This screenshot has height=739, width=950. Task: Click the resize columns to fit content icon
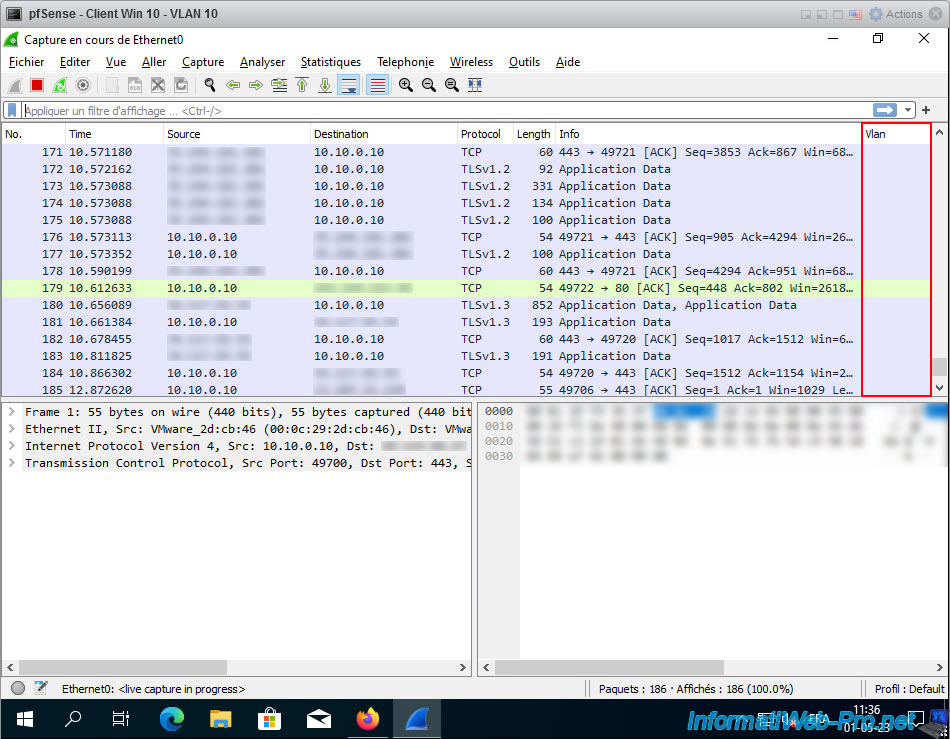pyautogui.click(x=475, y=85)
